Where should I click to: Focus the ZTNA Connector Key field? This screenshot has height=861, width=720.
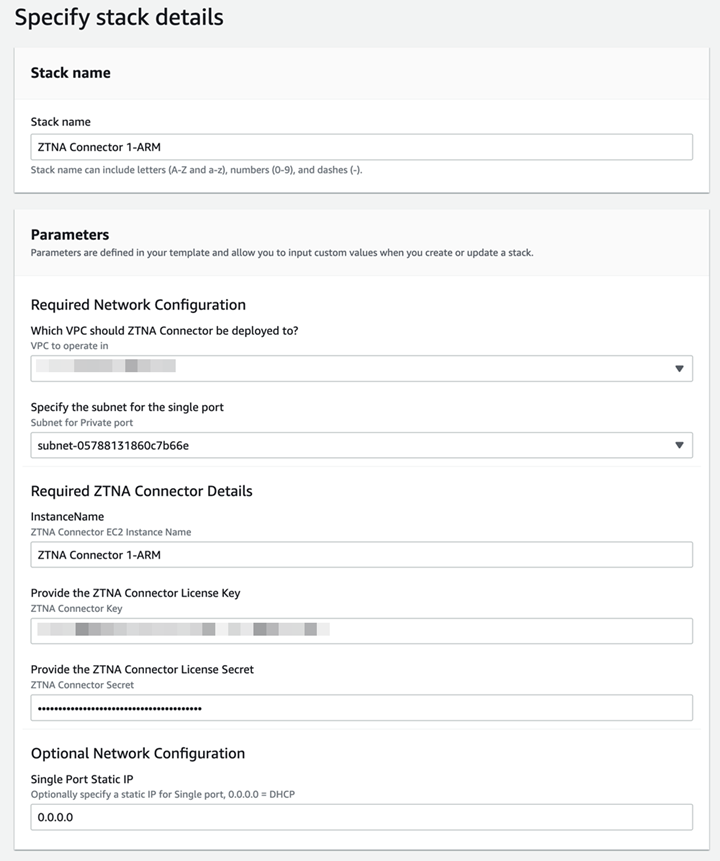(360, 631)
